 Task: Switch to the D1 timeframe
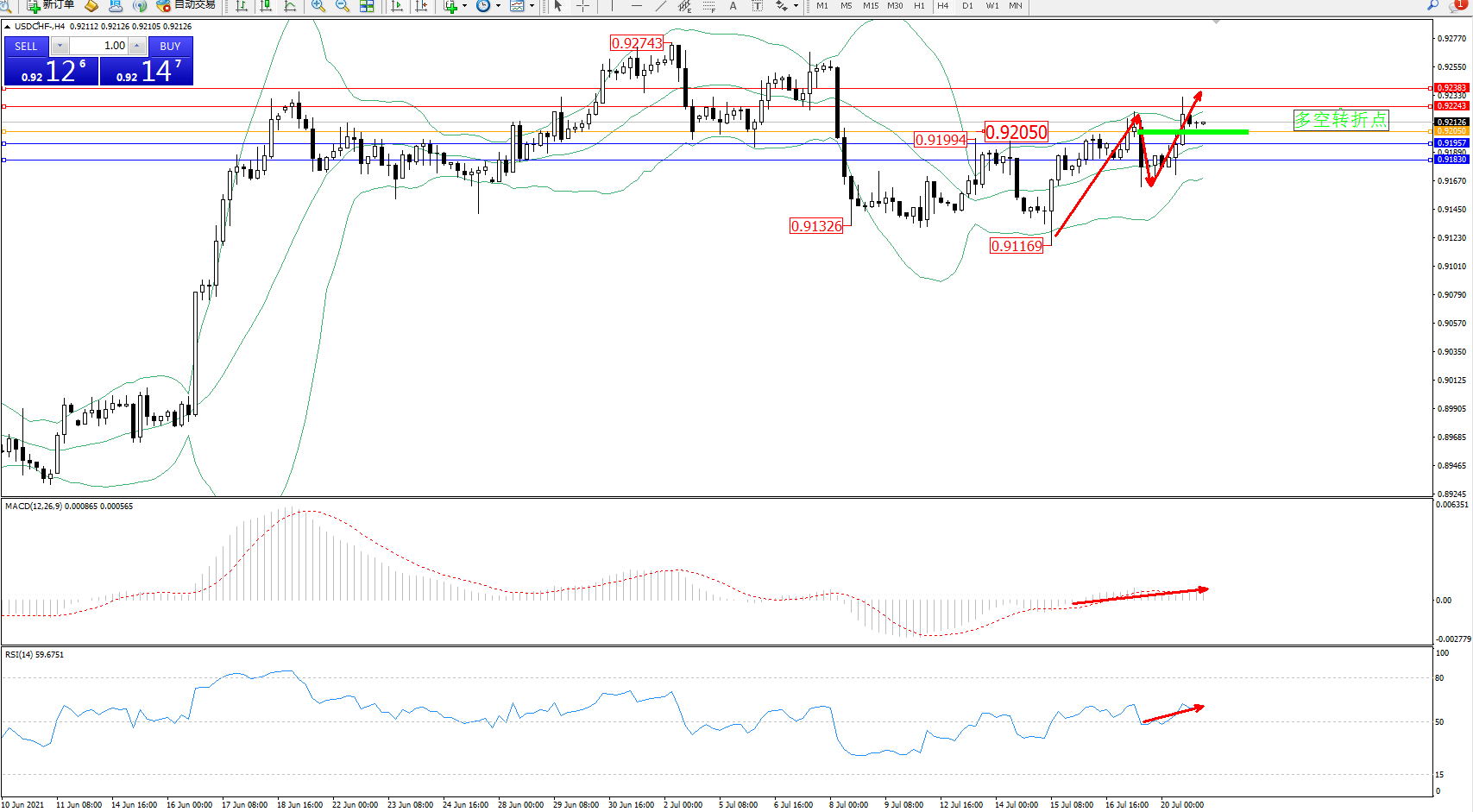click(x=967, y=6)
